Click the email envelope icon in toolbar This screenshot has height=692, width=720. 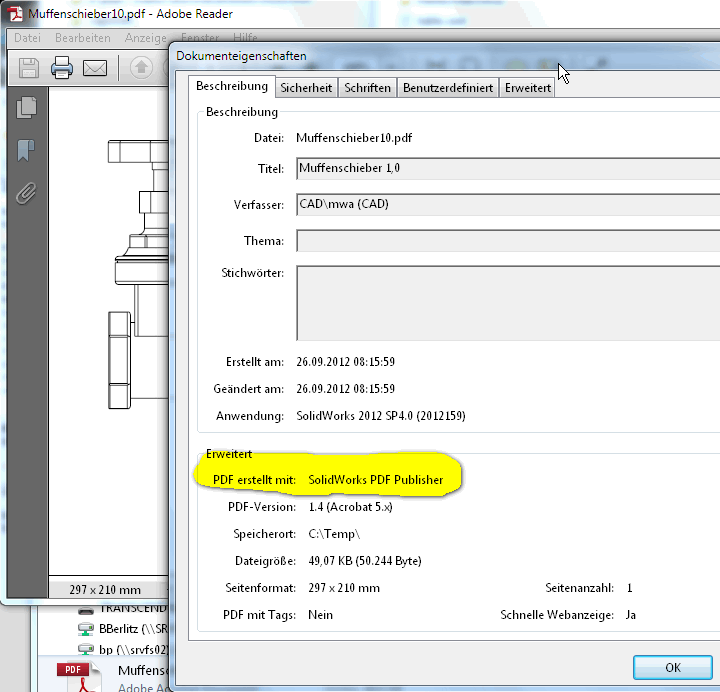pos(95,68)
